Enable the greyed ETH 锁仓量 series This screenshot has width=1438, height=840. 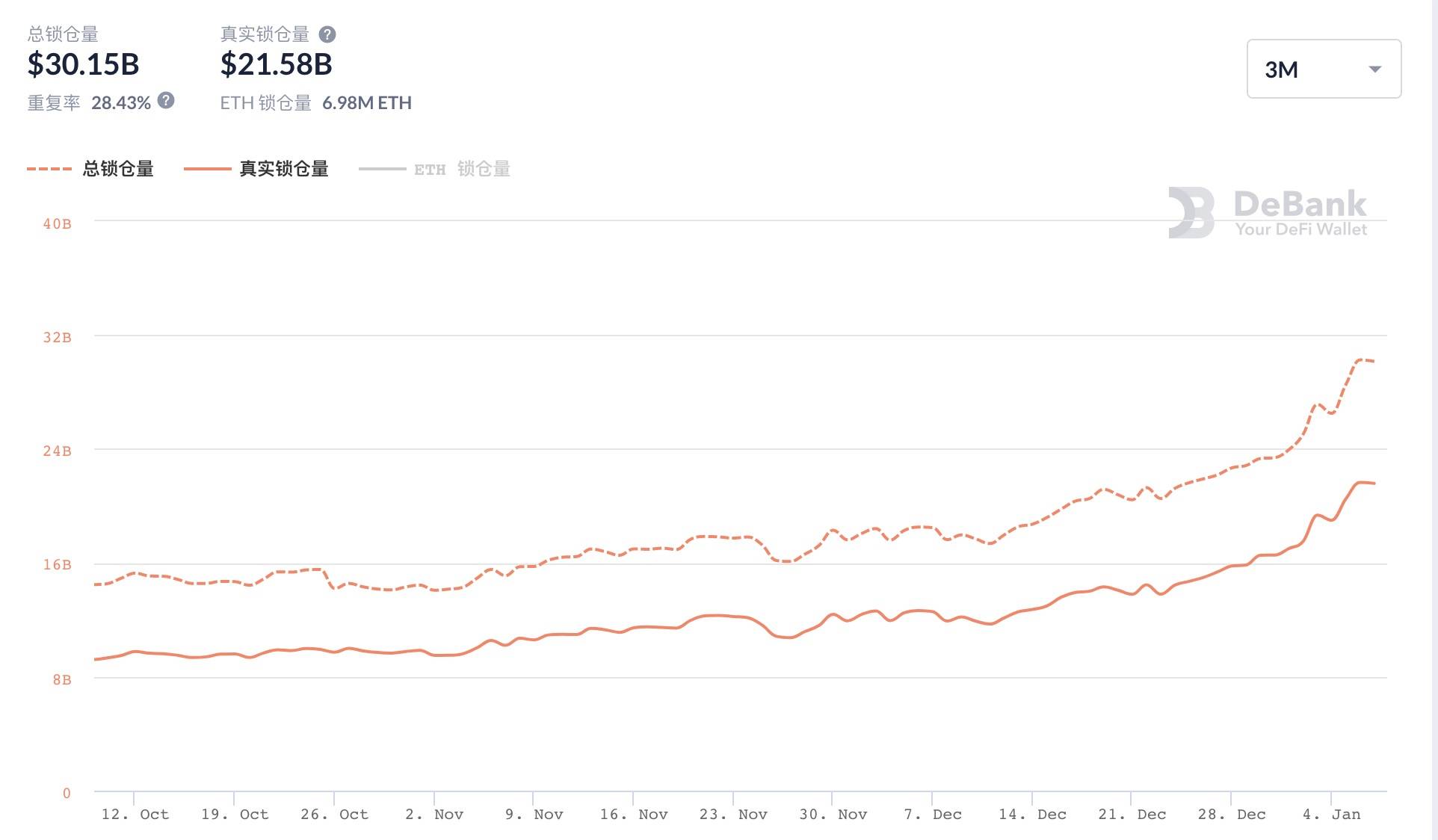462,170
